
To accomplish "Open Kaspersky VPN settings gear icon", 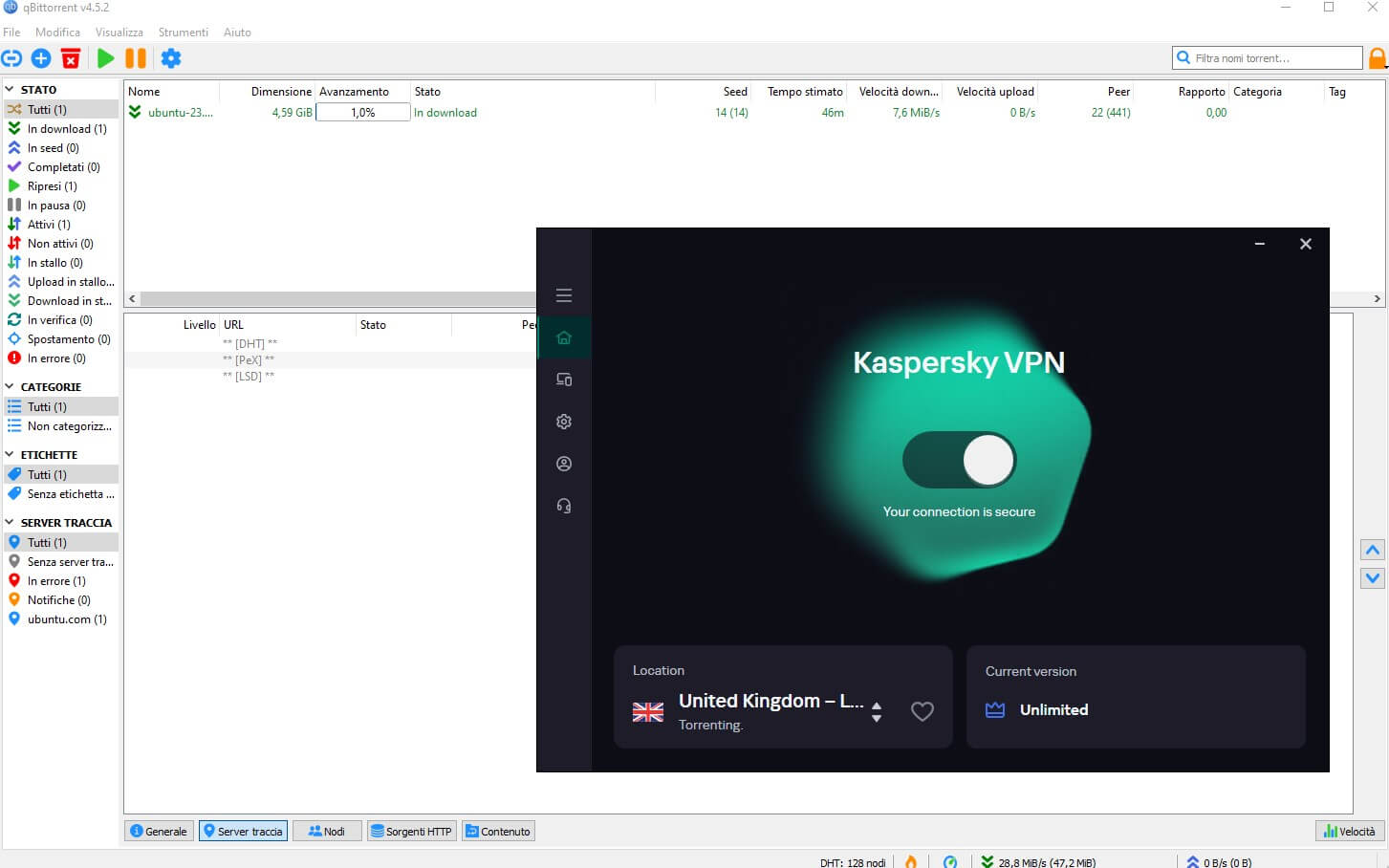I will (564, 422).
